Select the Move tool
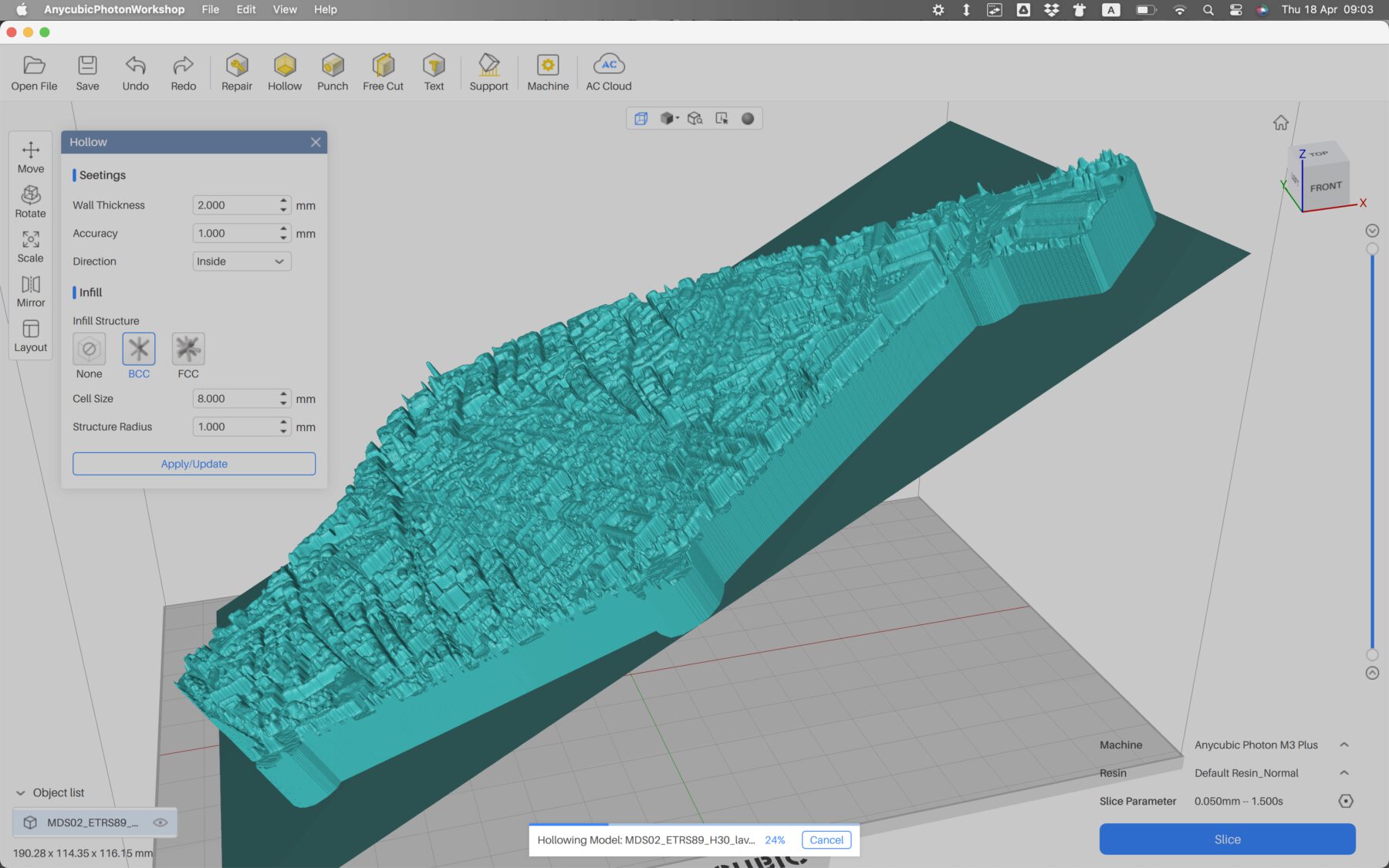Image resolution: width=1389 pixels, height=868 pixels. (x=31, y=157)
